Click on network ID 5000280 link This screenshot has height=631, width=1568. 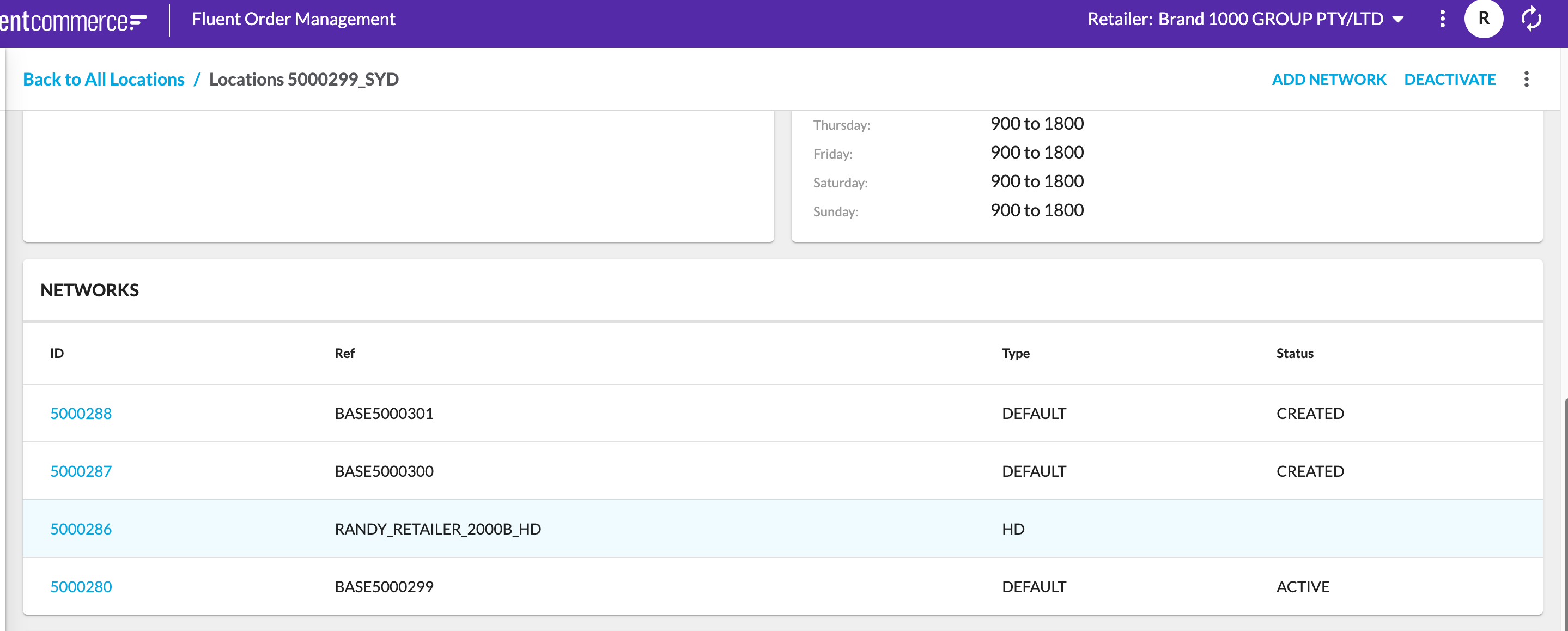click(80, 586)
